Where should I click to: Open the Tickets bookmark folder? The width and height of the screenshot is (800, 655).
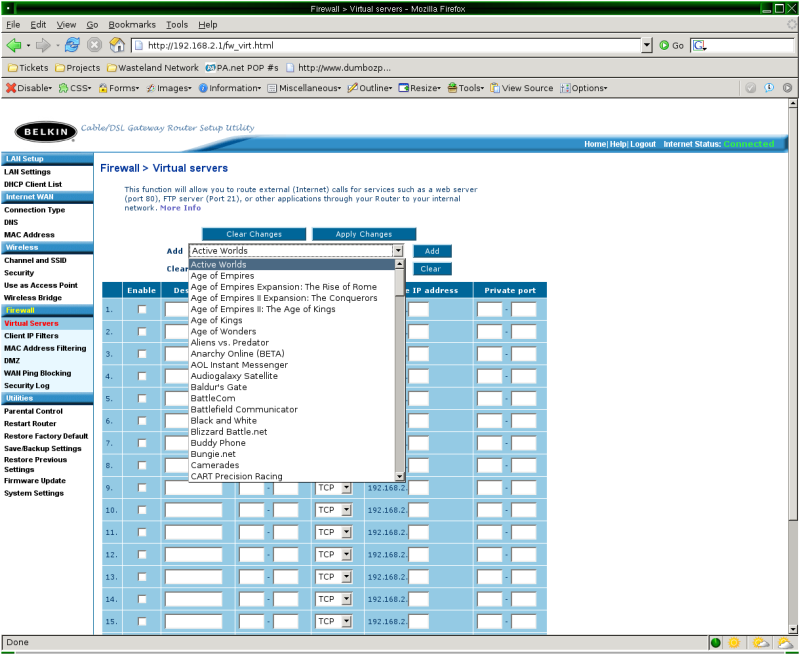(x=28, y=68)
